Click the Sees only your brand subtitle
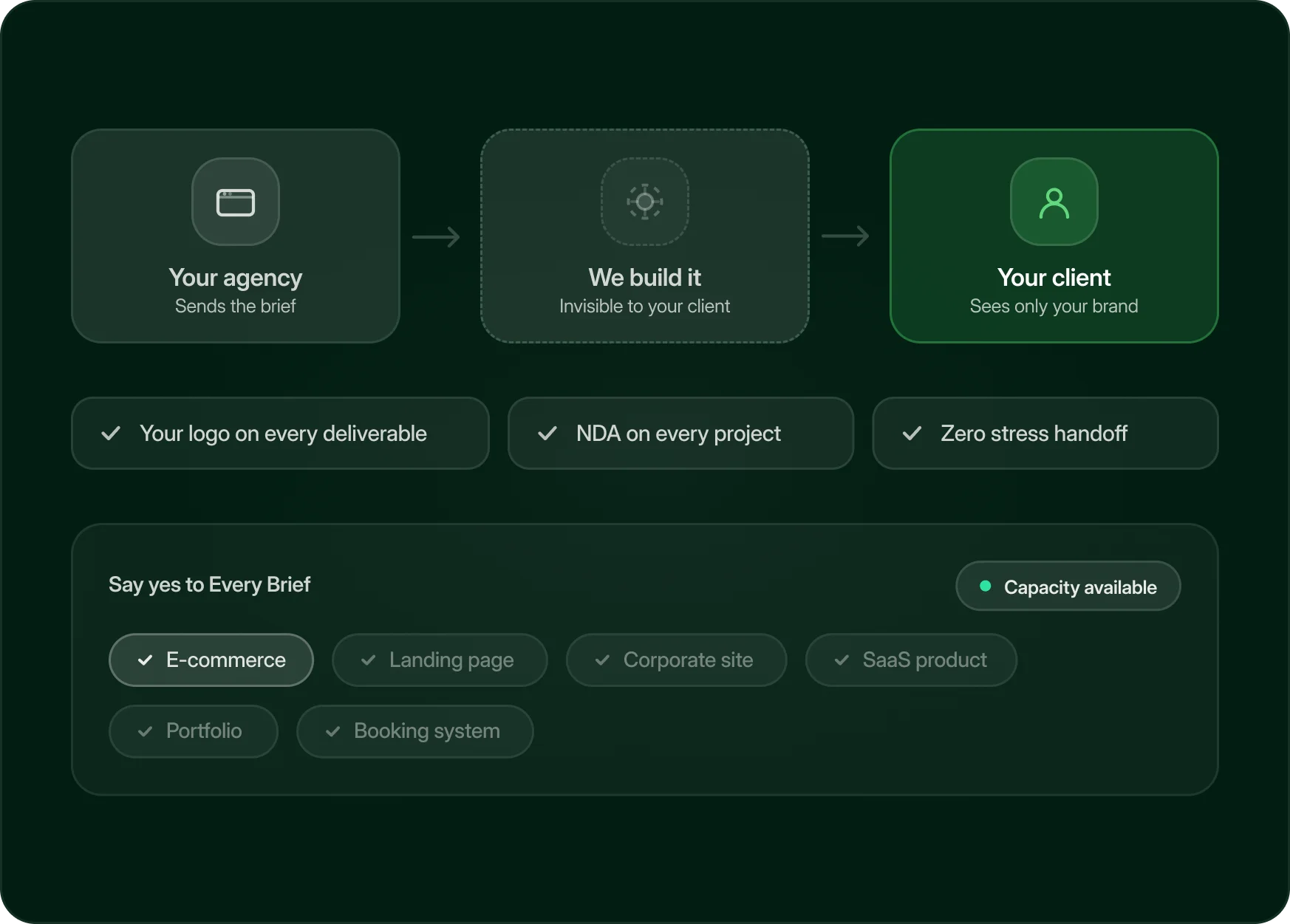The height and width of the screenshot is (924, 1290). click(x=1054, y=307)
